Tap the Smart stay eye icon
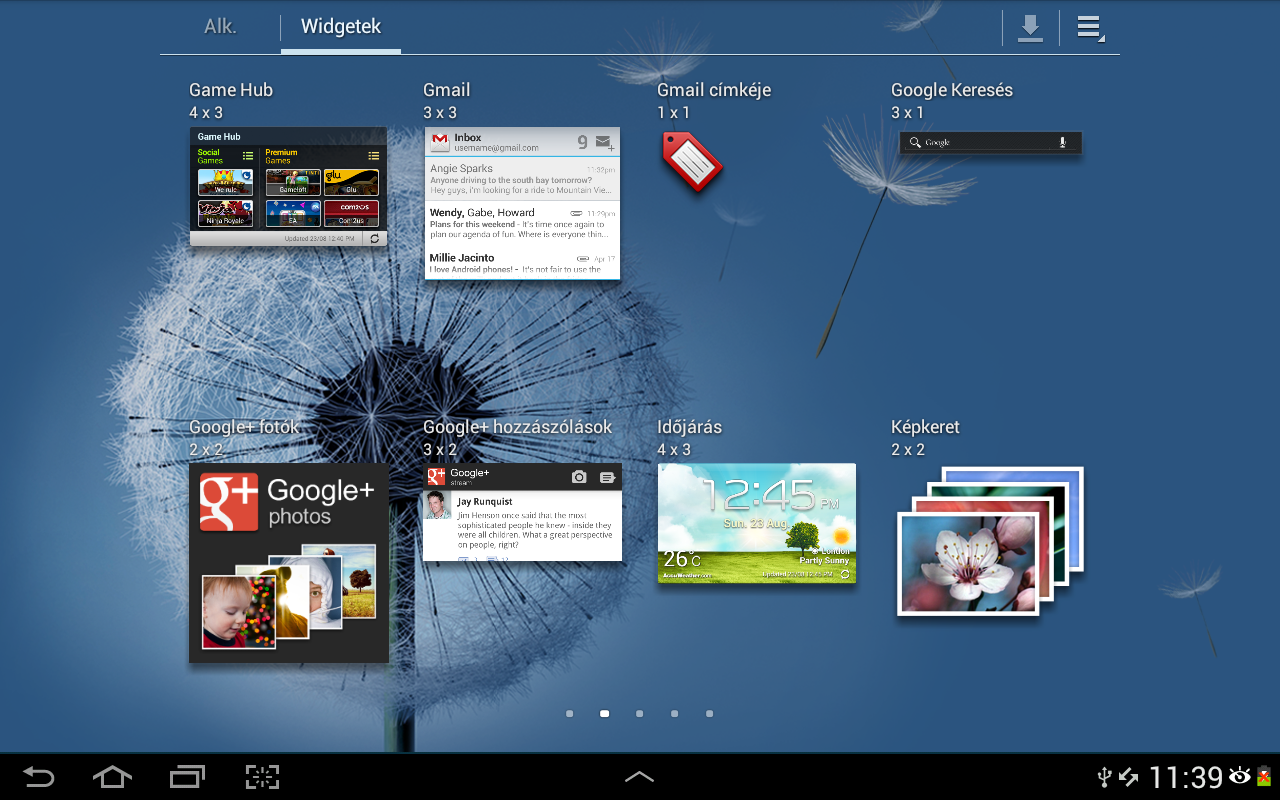 [1240, 775]
